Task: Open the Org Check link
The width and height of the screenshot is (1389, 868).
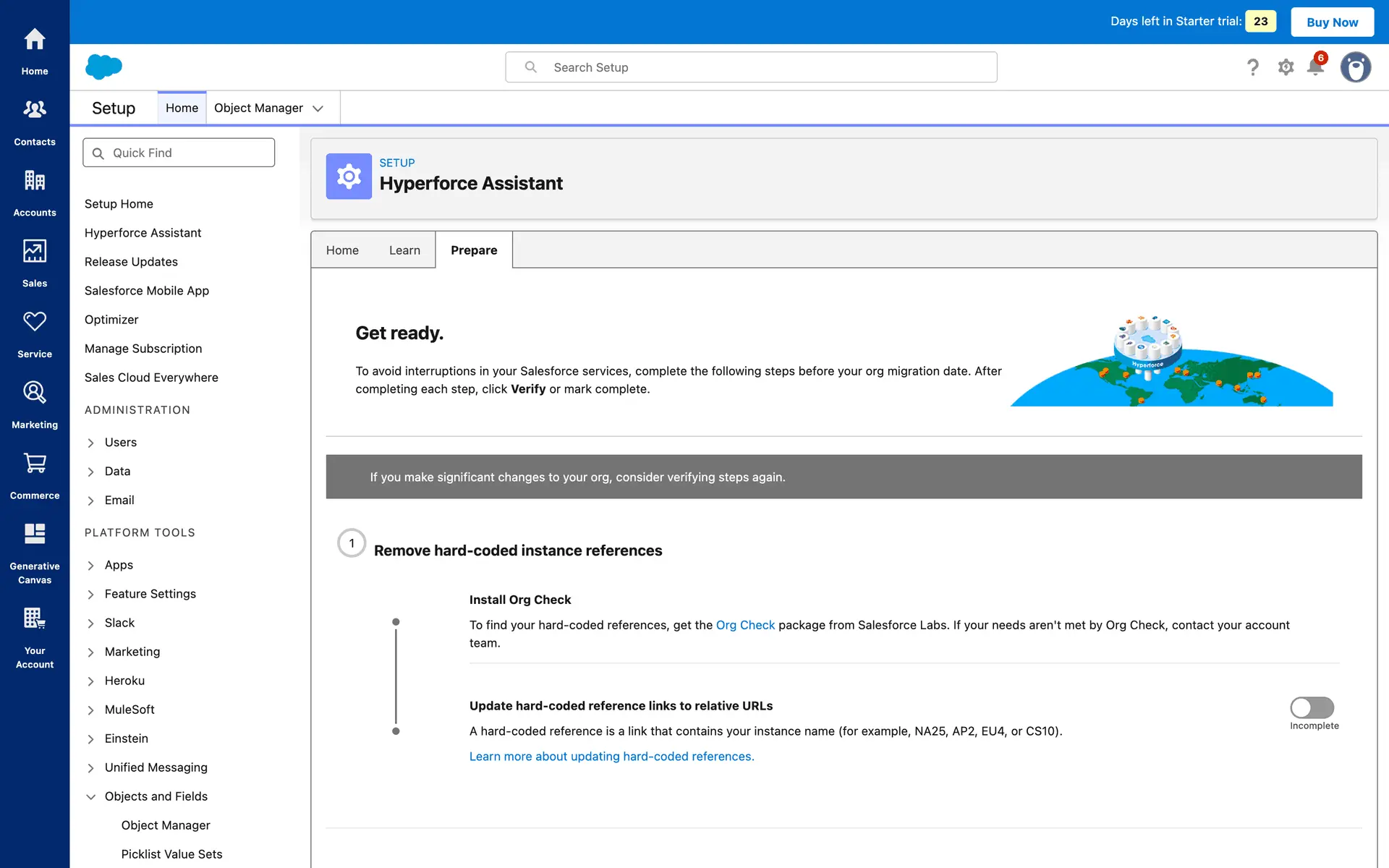Action: (x=744, y=625)
